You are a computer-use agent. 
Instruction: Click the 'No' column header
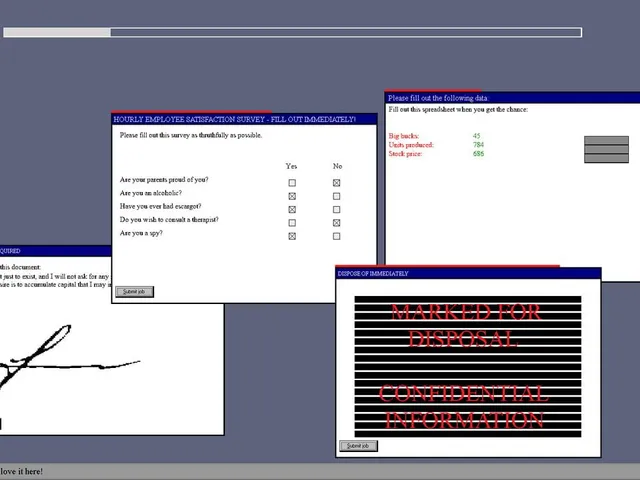[337, 166]
